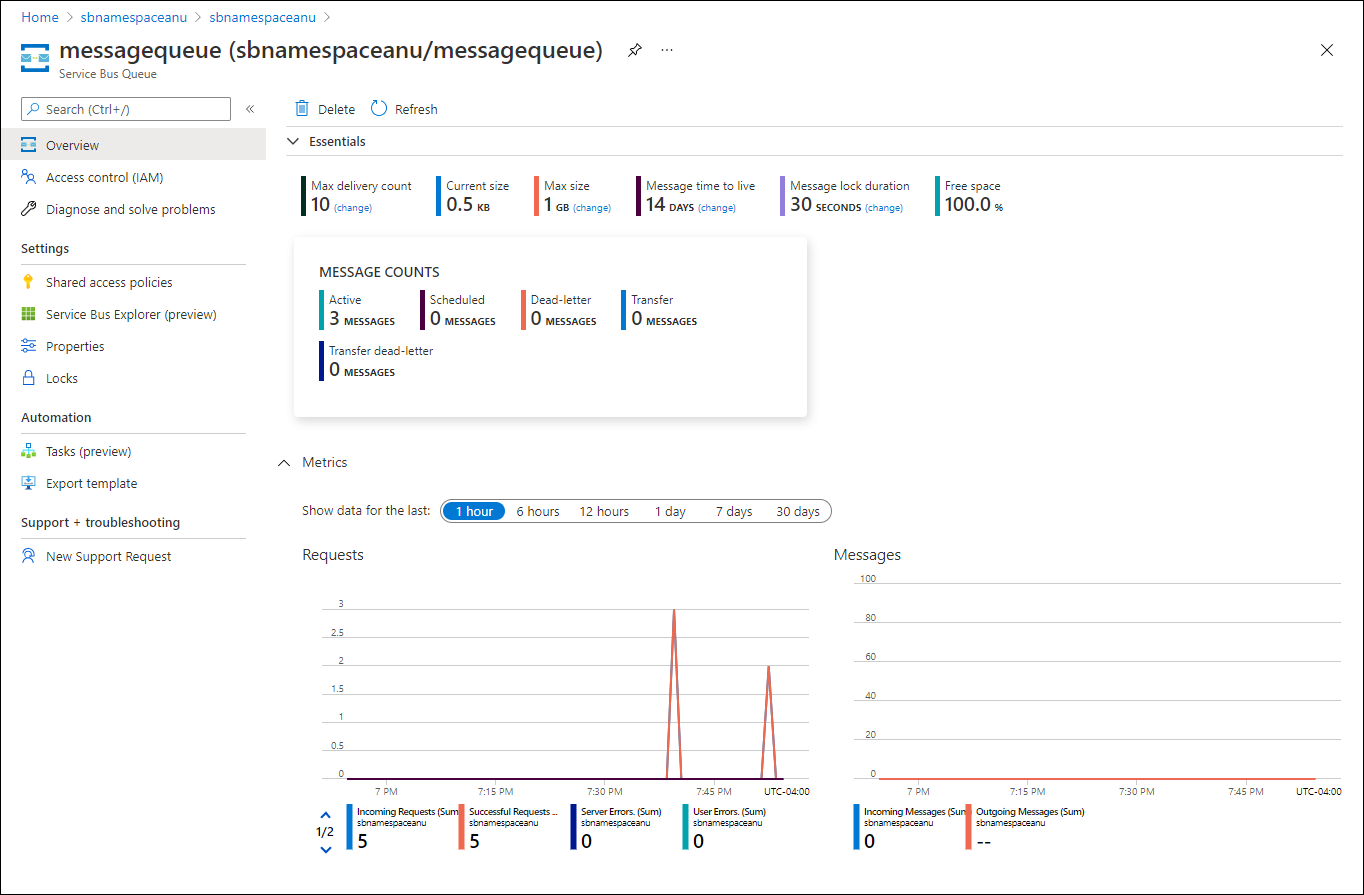Image resolution: width=1364 pixels, height=895 pixels.
Task: Click the Locks padlock icon
Action: tap(28, 378)
